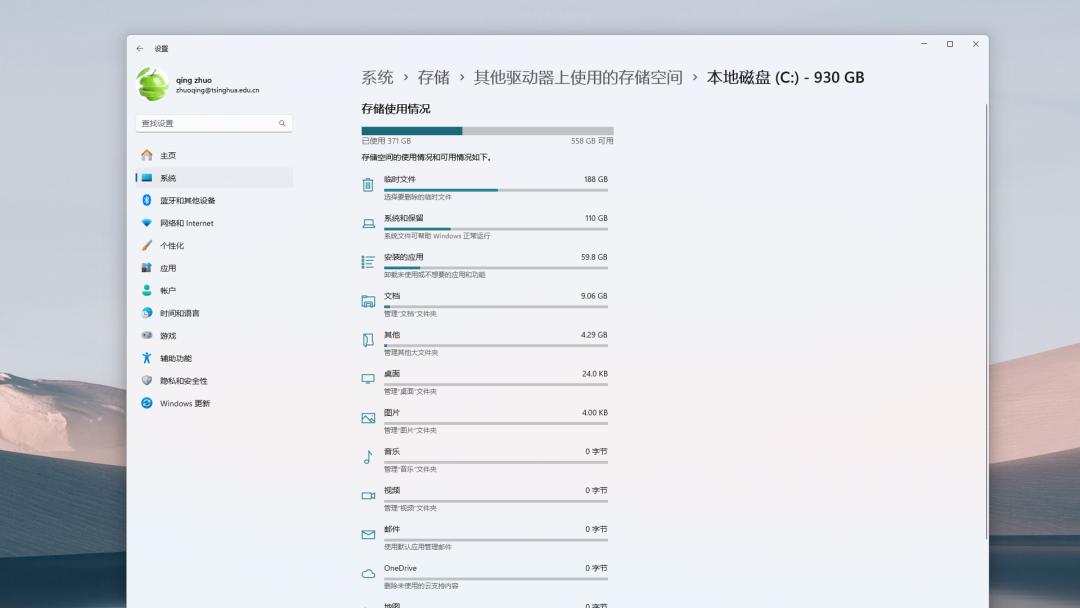This screenshot has width=1080, height=608.
Task: Click the 视频 category title text
Action: (392, 490)
